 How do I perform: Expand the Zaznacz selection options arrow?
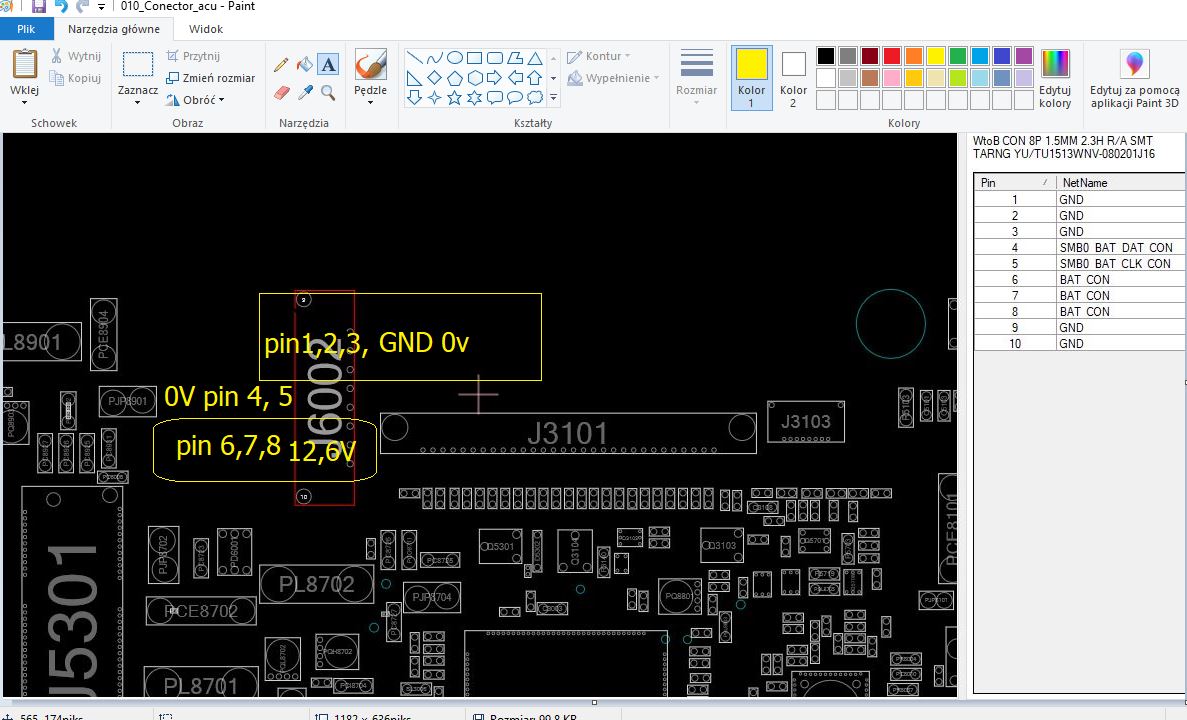tap(137, 101)
